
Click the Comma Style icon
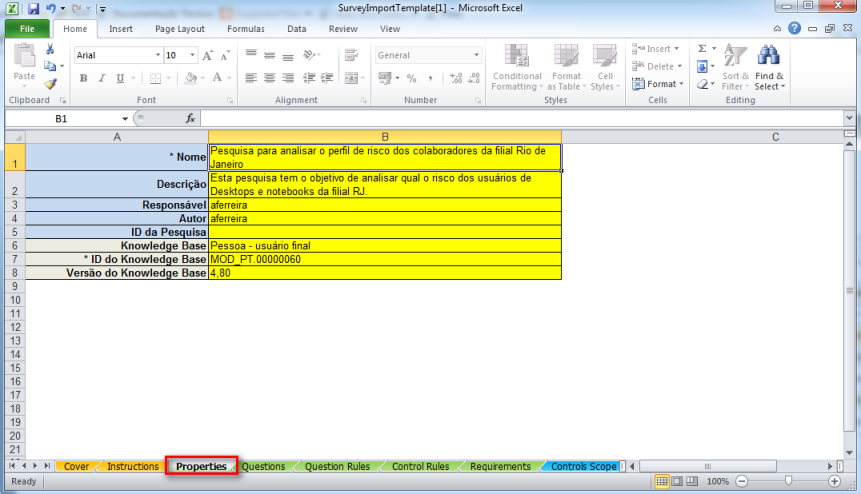click(x=430, y=78)
